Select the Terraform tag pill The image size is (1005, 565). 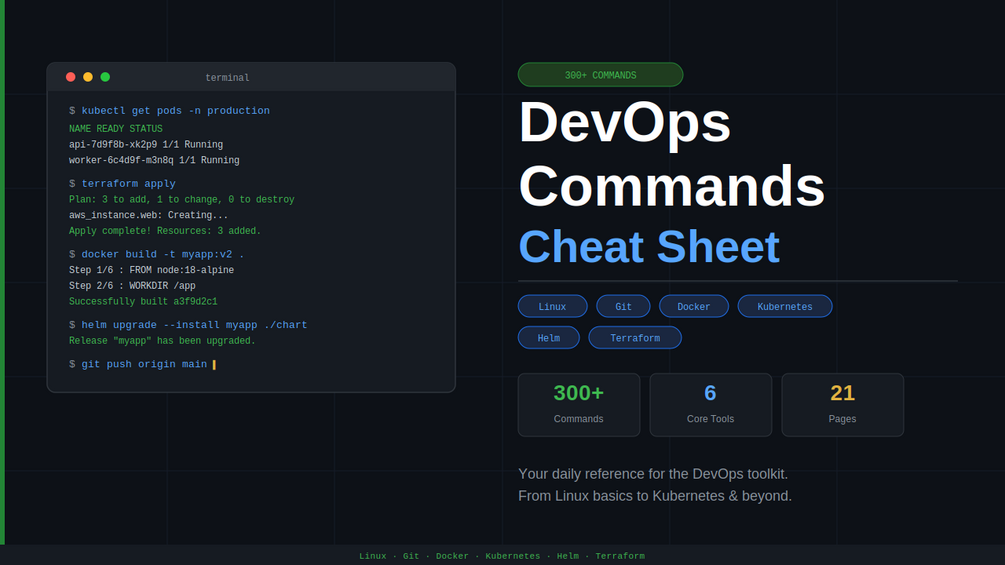pyautogui.click(x=635, y=338)
